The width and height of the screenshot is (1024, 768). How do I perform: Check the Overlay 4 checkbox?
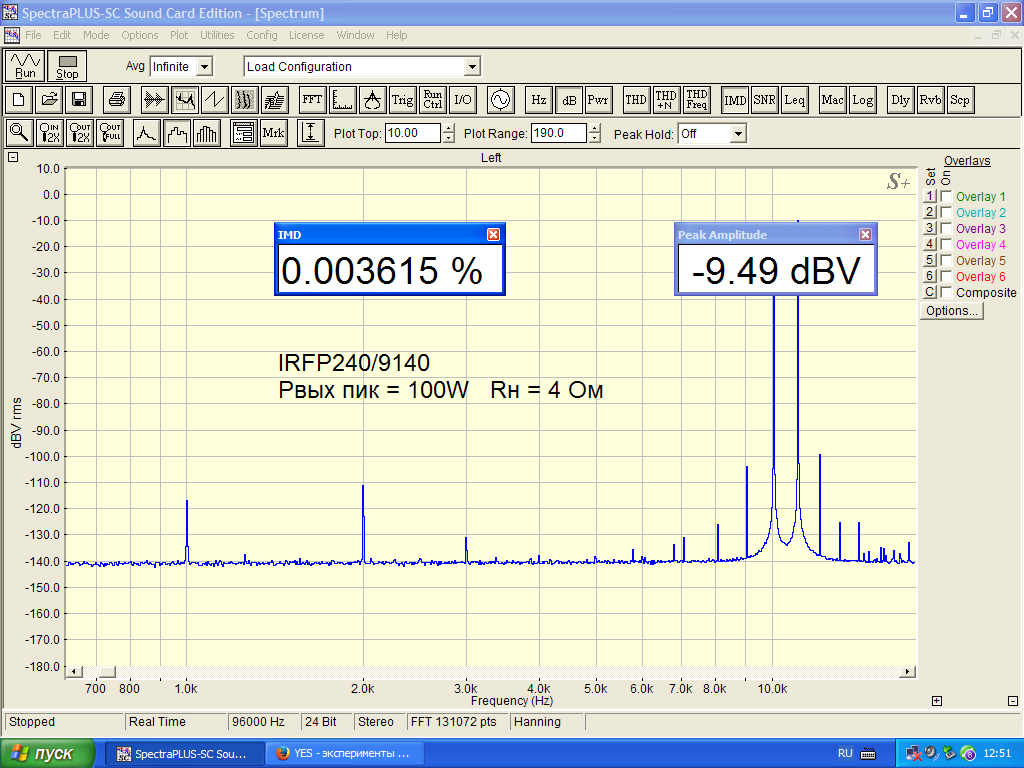946,245
